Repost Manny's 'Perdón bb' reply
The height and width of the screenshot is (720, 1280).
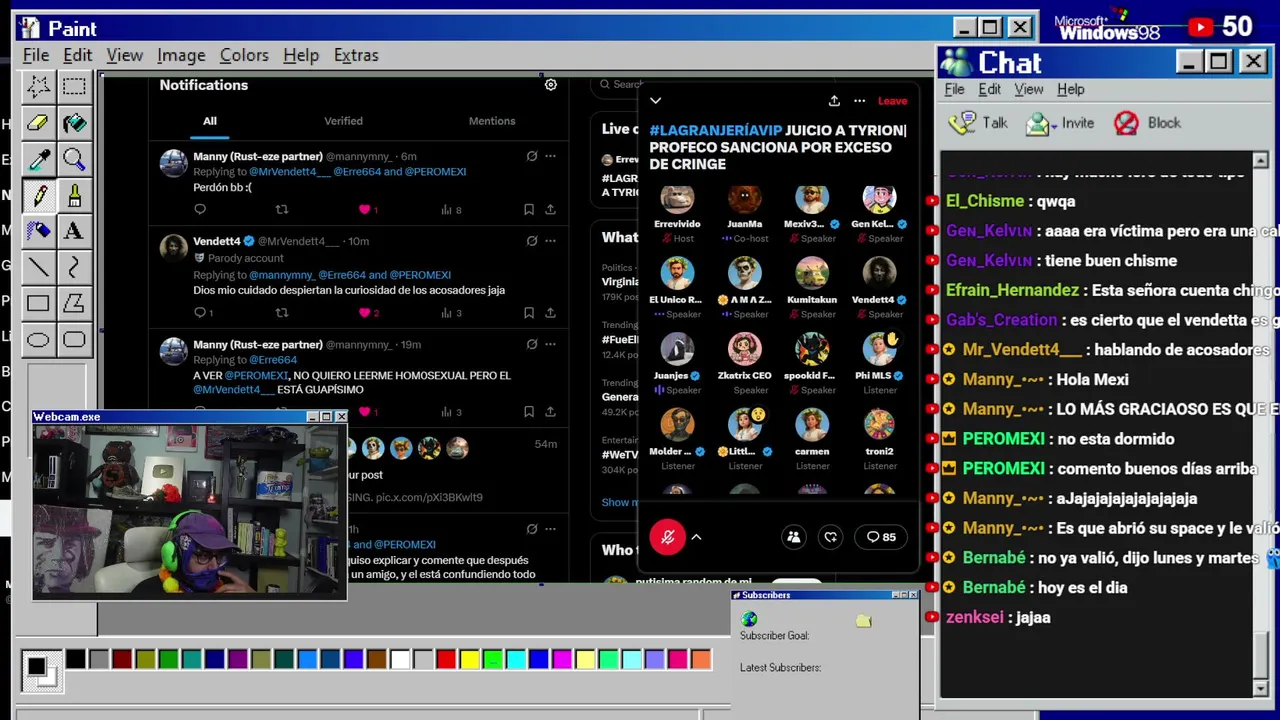(x=282, y=210)
